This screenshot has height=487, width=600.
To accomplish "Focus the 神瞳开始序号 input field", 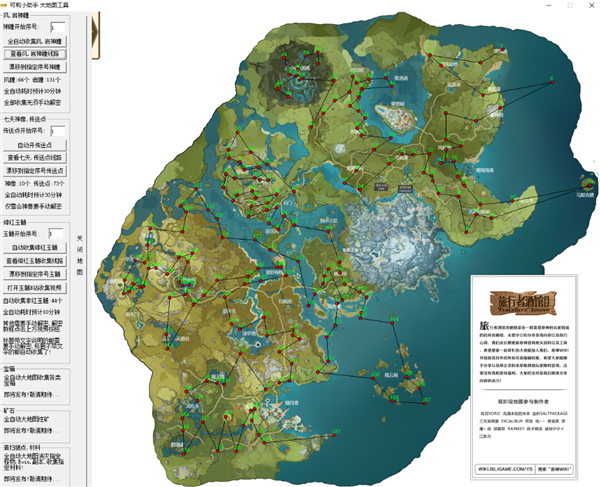I will (58, 27).
